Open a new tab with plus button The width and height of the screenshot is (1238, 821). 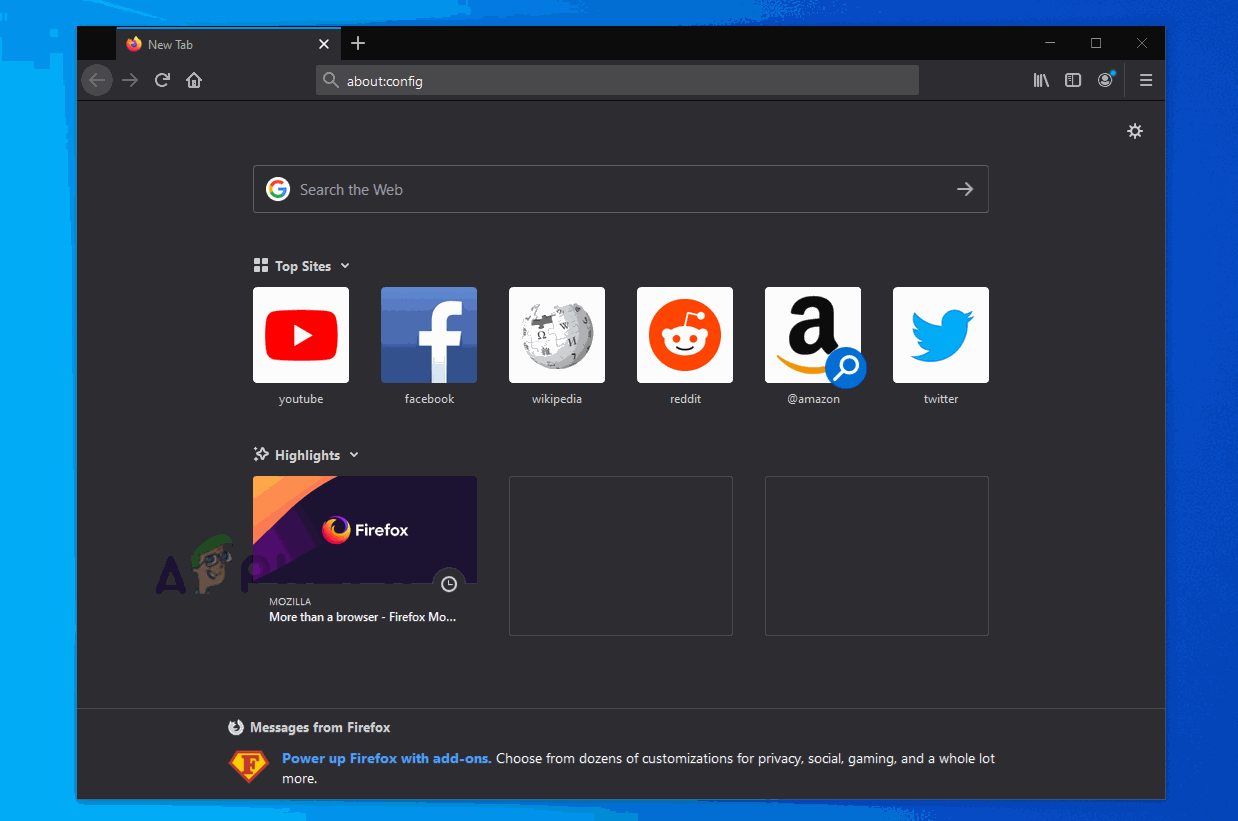pos(358,43)
